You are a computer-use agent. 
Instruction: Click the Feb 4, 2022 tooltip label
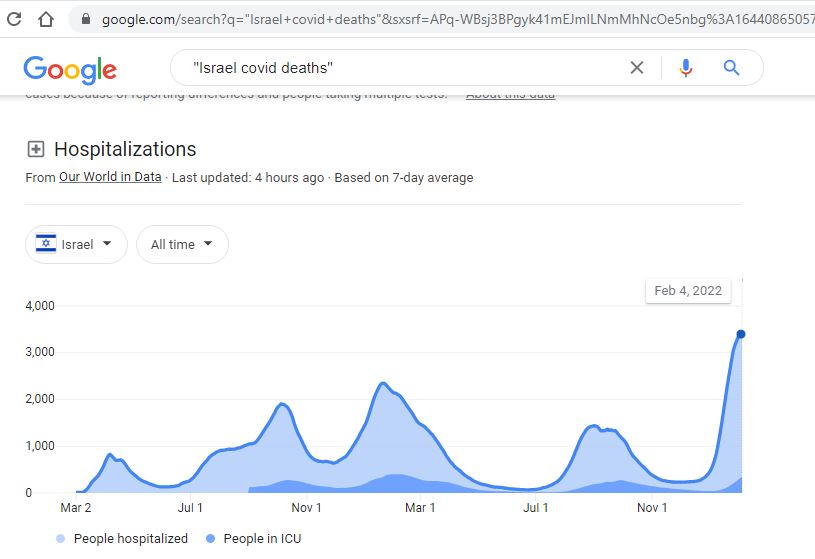688,291
